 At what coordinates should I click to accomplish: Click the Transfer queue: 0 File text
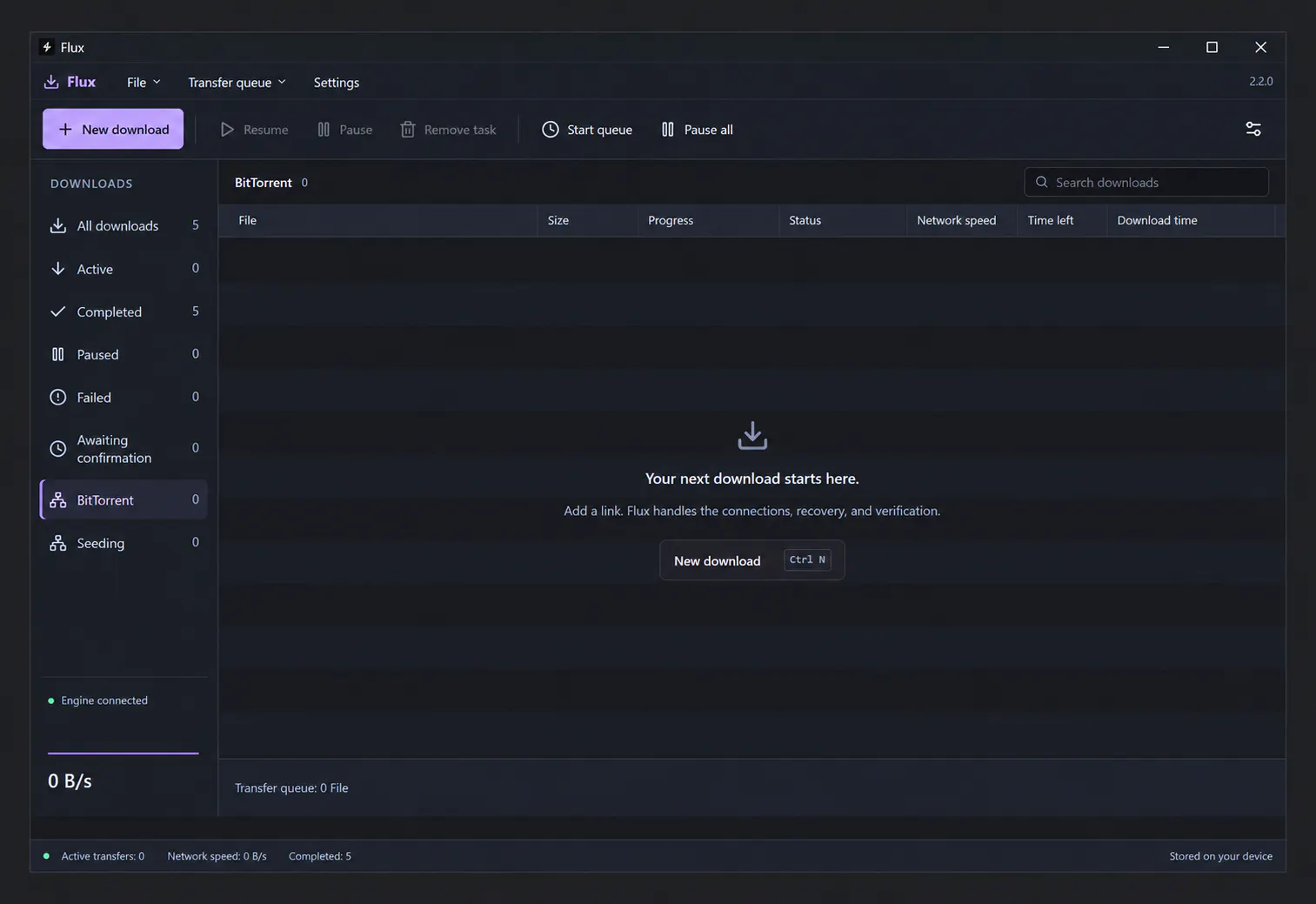[x=291, y=788]
